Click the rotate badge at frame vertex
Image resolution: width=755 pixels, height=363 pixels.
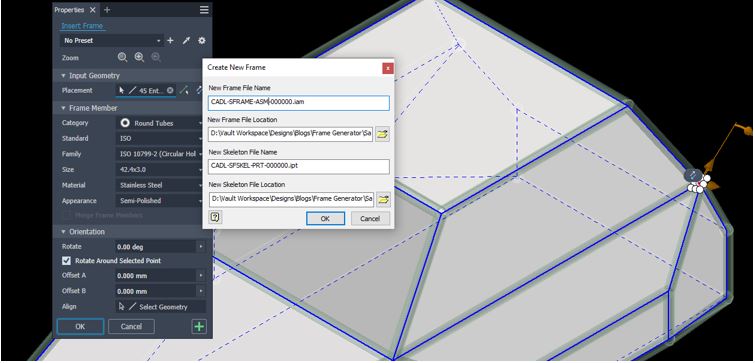(693, 175)
